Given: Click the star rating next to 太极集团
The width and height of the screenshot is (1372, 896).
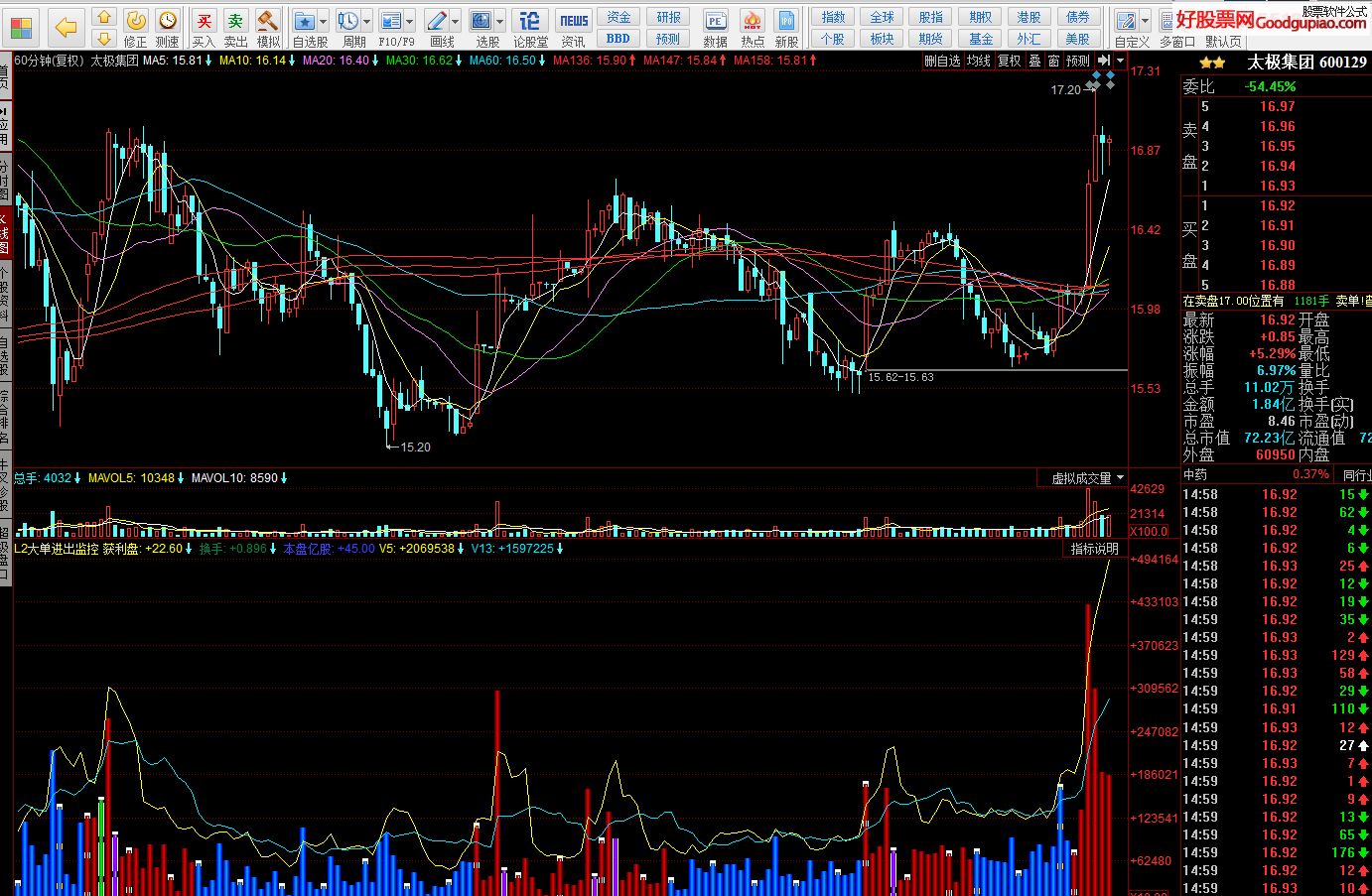Looking at the screenshot, I should [1211, 63].
